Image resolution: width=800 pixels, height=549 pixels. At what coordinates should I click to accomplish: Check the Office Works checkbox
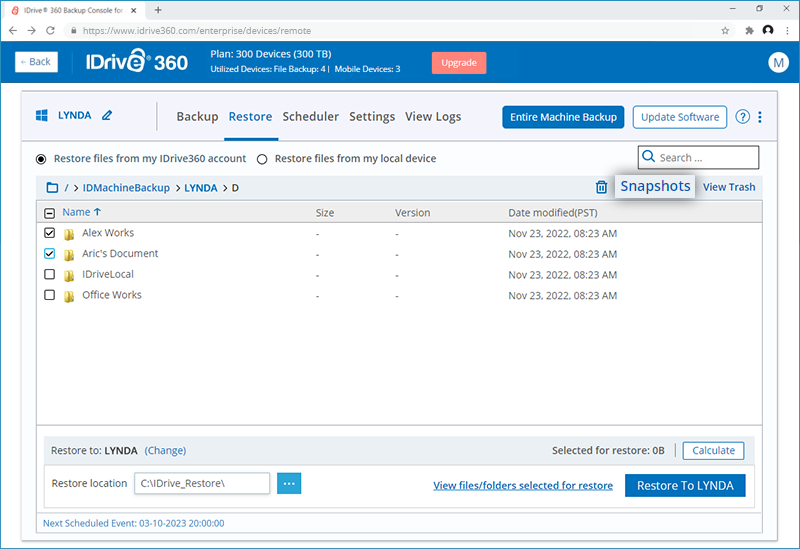click(49, 295)
